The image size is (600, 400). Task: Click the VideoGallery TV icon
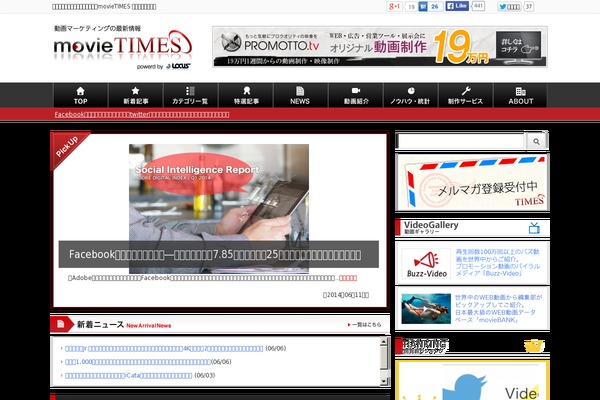click(534, 228)
